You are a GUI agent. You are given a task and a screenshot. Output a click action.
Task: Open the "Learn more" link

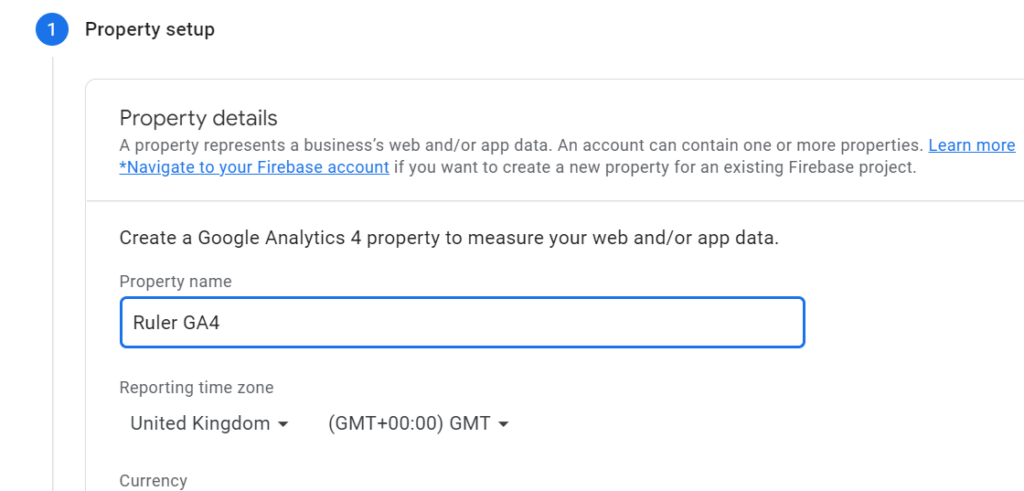pyautogui.click(x=971, y=146)
